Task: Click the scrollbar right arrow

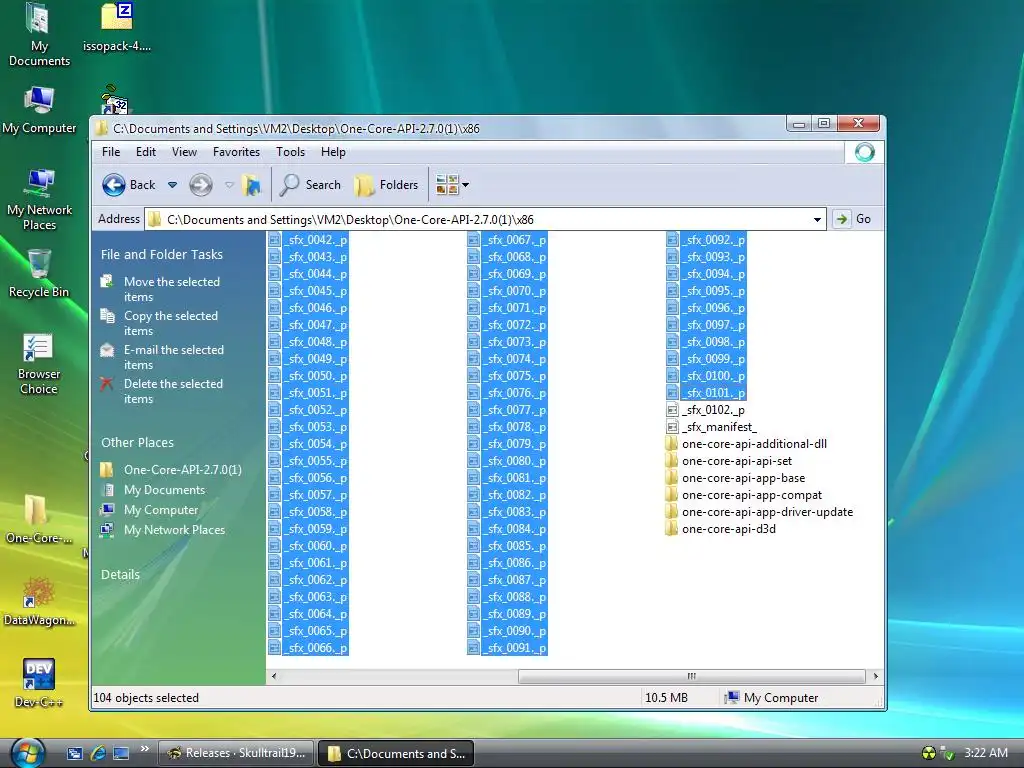Action: click(x=875, y=676)
